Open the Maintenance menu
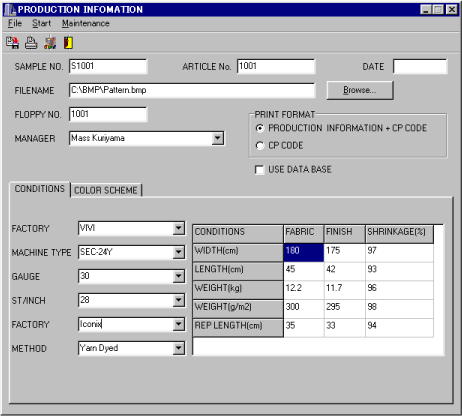 [86, 23]
